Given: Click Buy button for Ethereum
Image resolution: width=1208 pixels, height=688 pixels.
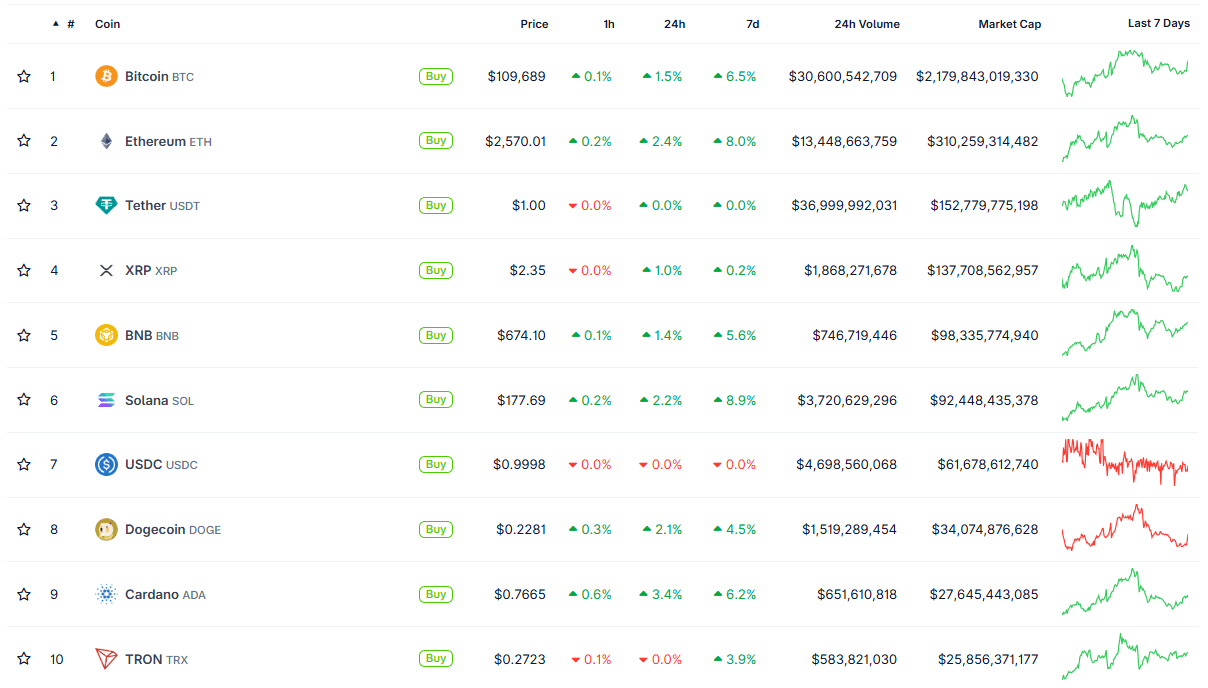Looking at the screenshot, I should (x=436, y=141).
